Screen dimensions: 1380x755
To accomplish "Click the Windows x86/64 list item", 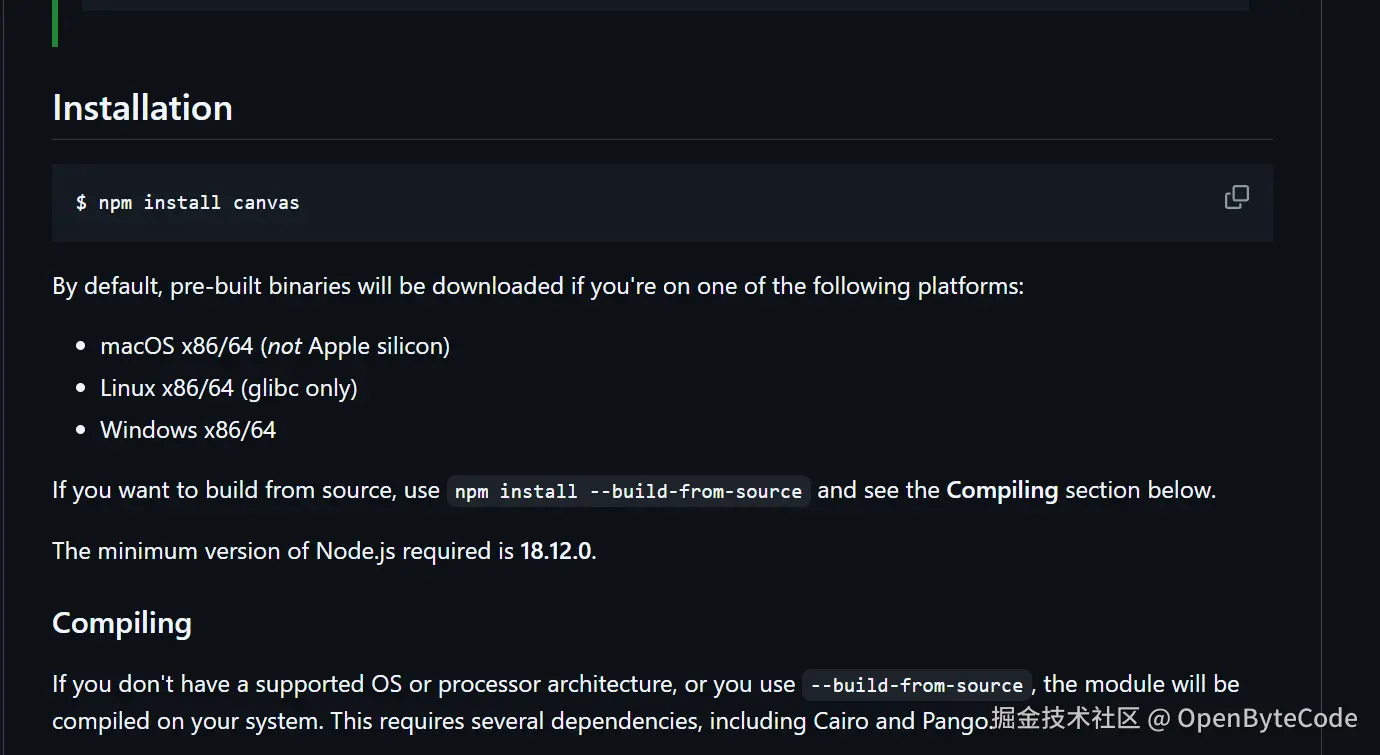I will pos(188,430).
